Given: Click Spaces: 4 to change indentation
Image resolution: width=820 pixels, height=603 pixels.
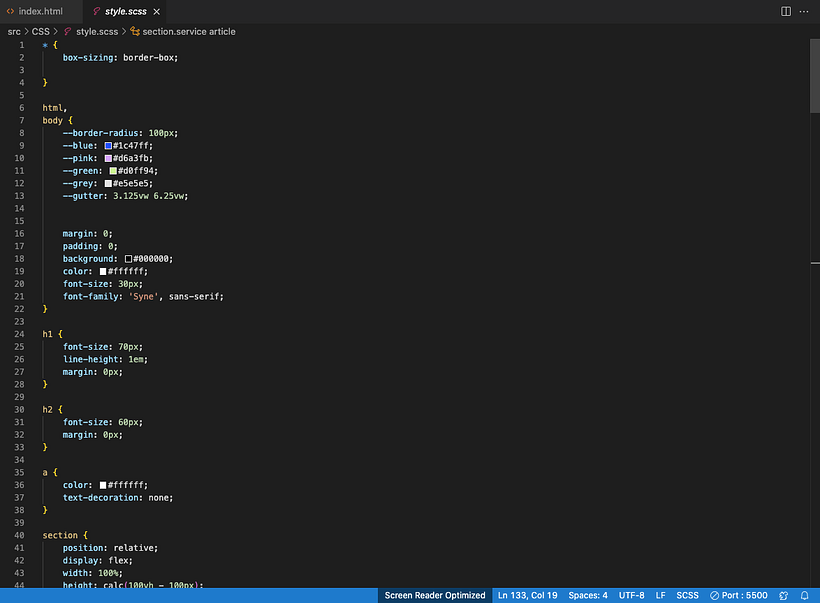Looking at the screenshot, I should (588, 594).
